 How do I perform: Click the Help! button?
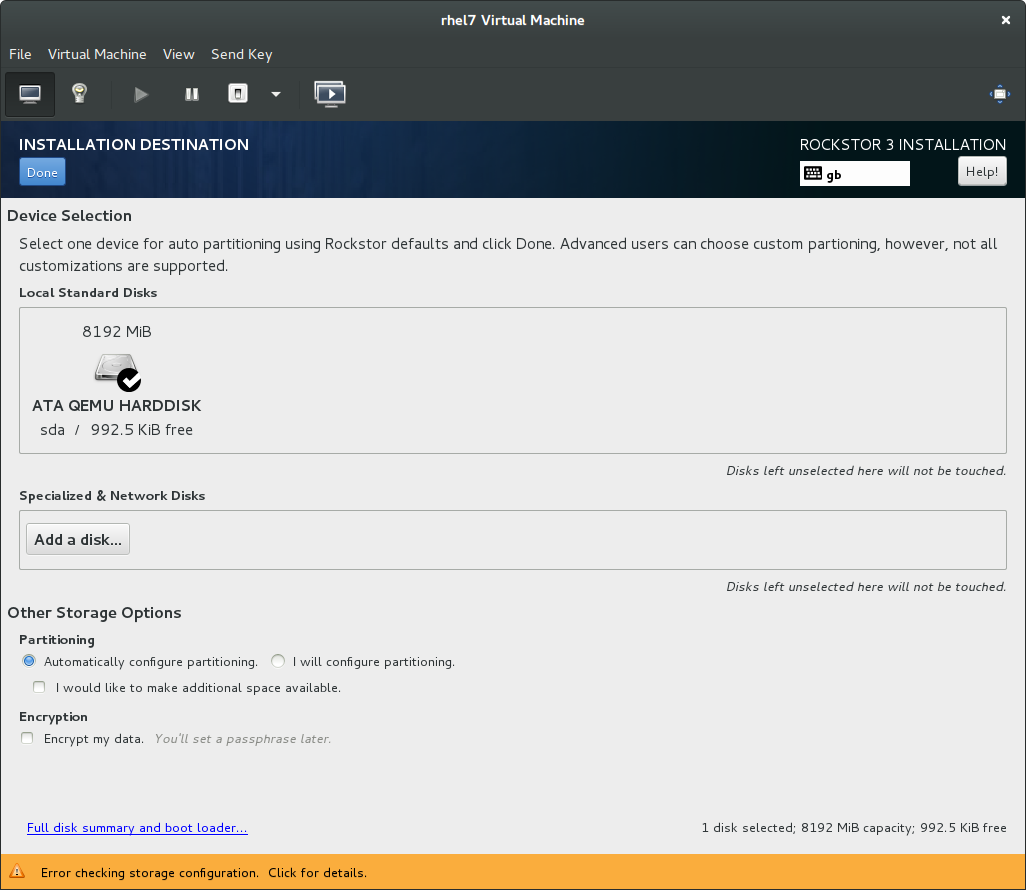tap(982, 171)
